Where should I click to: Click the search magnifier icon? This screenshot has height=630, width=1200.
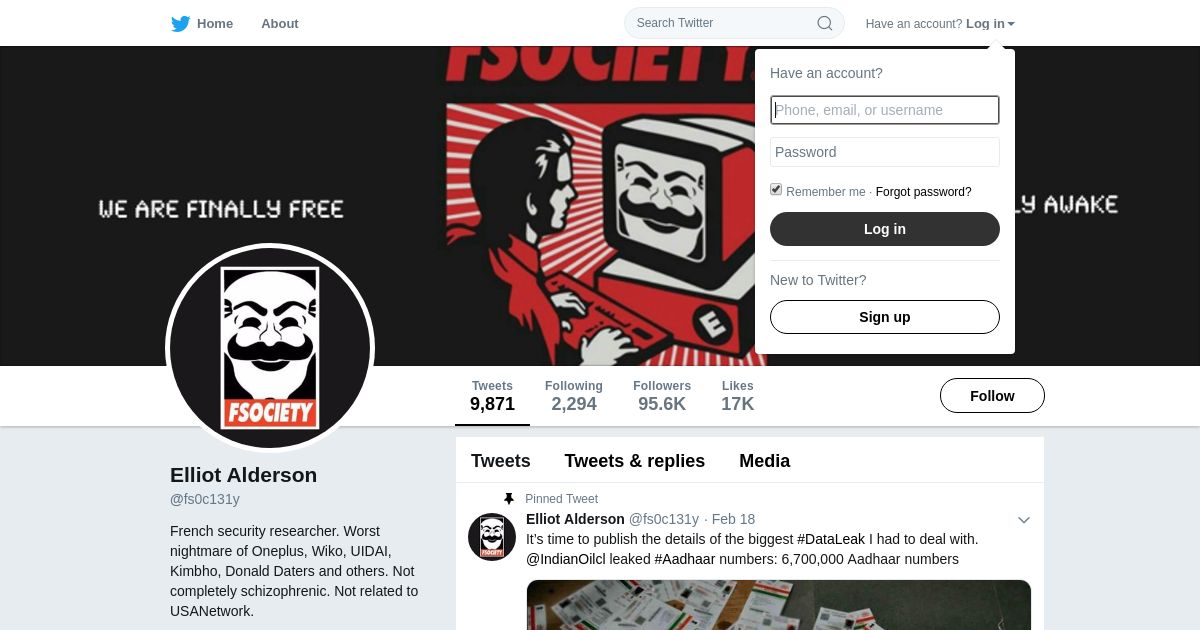[x=825, y=23]
